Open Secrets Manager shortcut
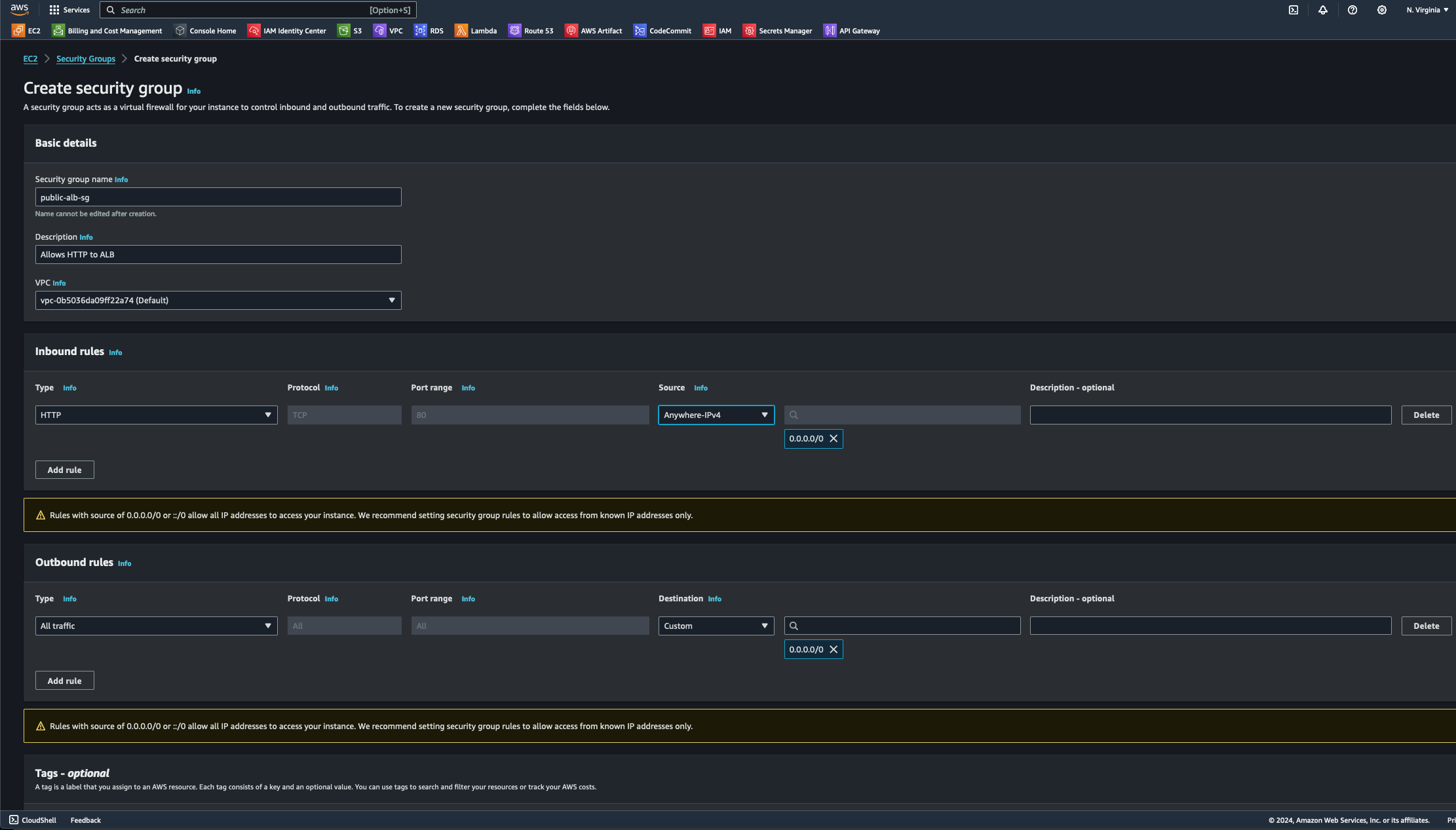This screenshot has width=1456, height=830. [x=777, y=31]
